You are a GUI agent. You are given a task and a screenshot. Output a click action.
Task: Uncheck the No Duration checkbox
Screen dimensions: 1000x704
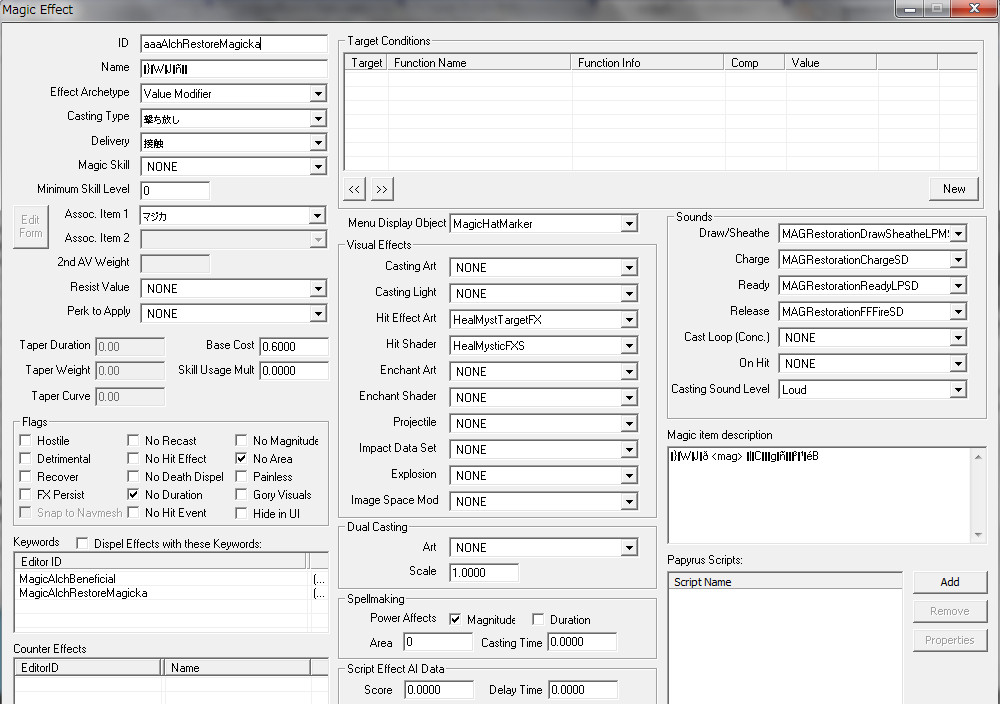133,494
